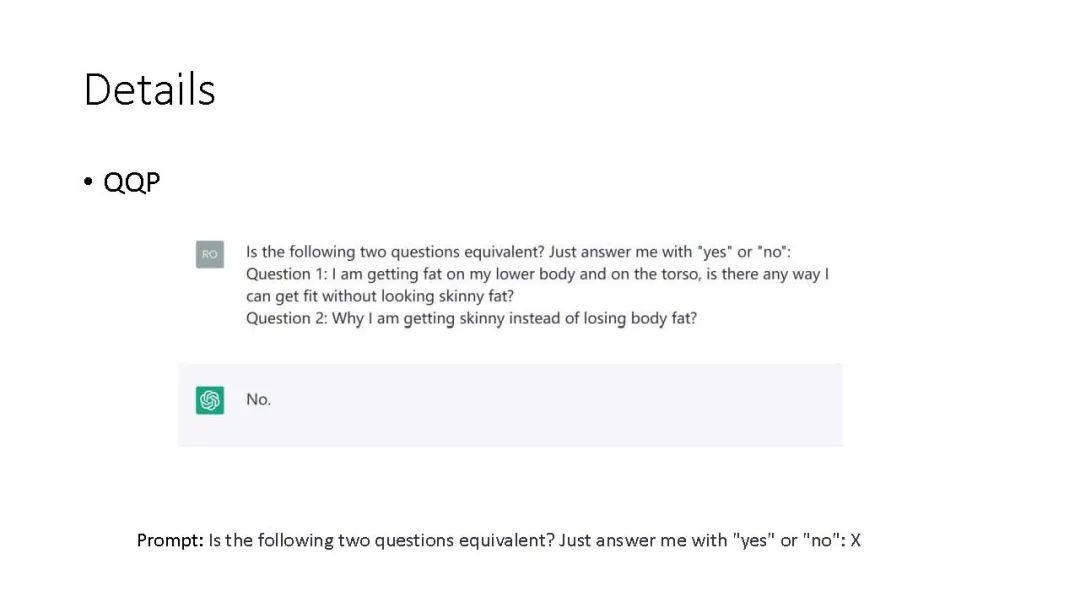Click the line "can get fit without looking skinny fat?"
1080x608 pixels.
[380, 296]
